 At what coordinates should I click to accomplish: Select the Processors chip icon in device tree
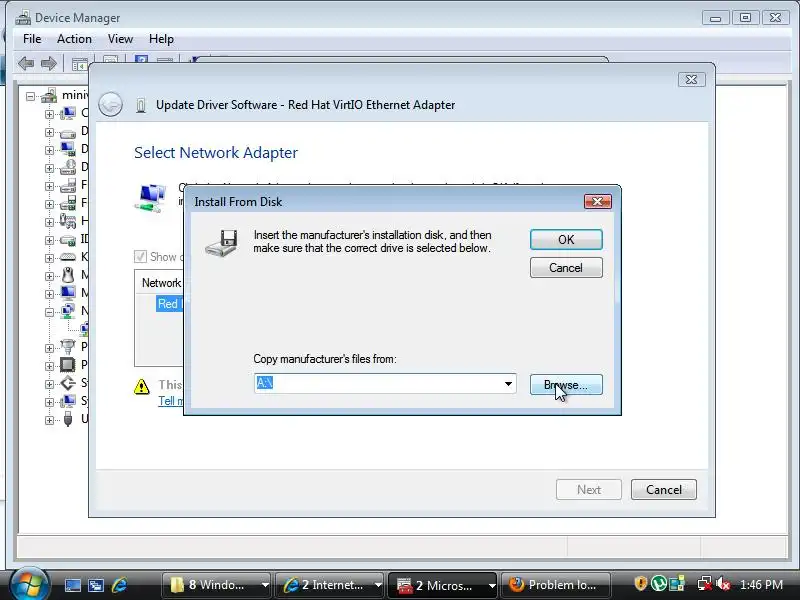[68, 365]
